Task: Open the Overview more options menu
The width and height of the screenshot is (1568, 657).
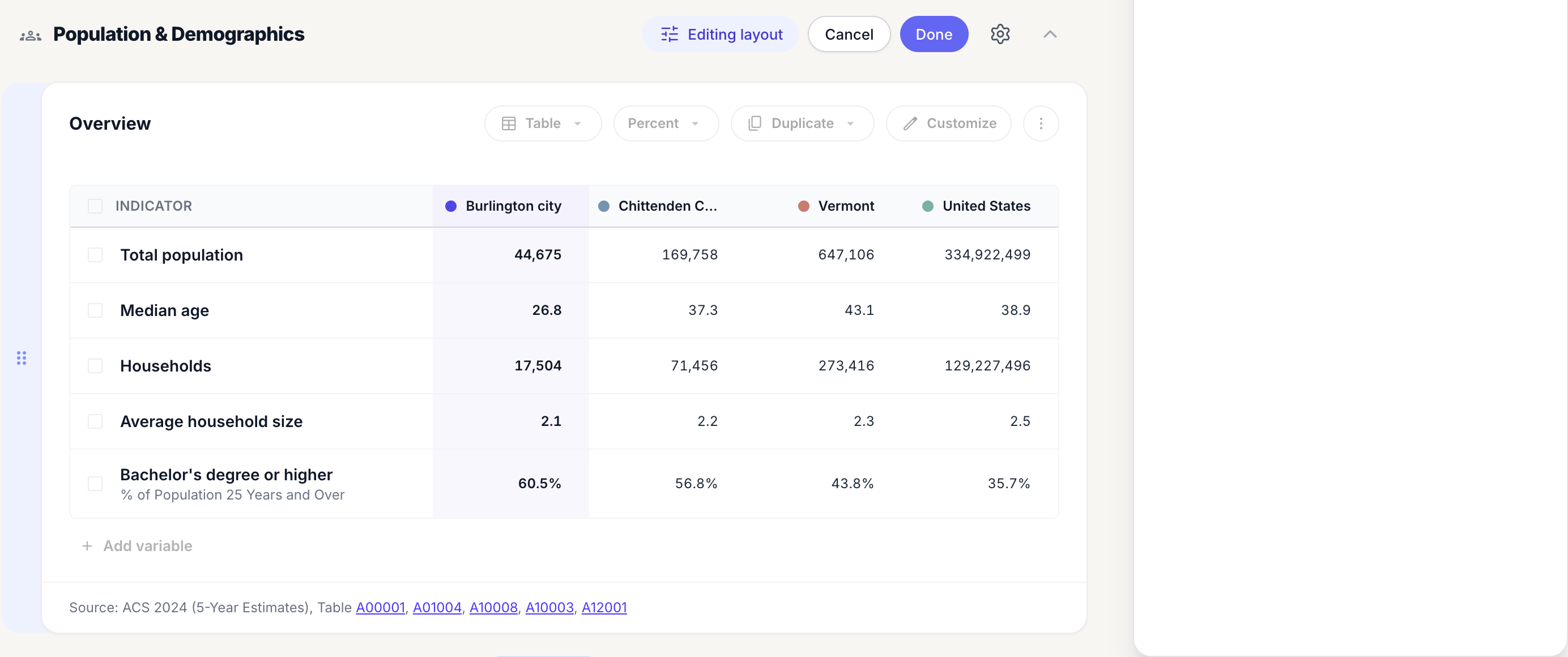Action: click(x=1040, y=123)
